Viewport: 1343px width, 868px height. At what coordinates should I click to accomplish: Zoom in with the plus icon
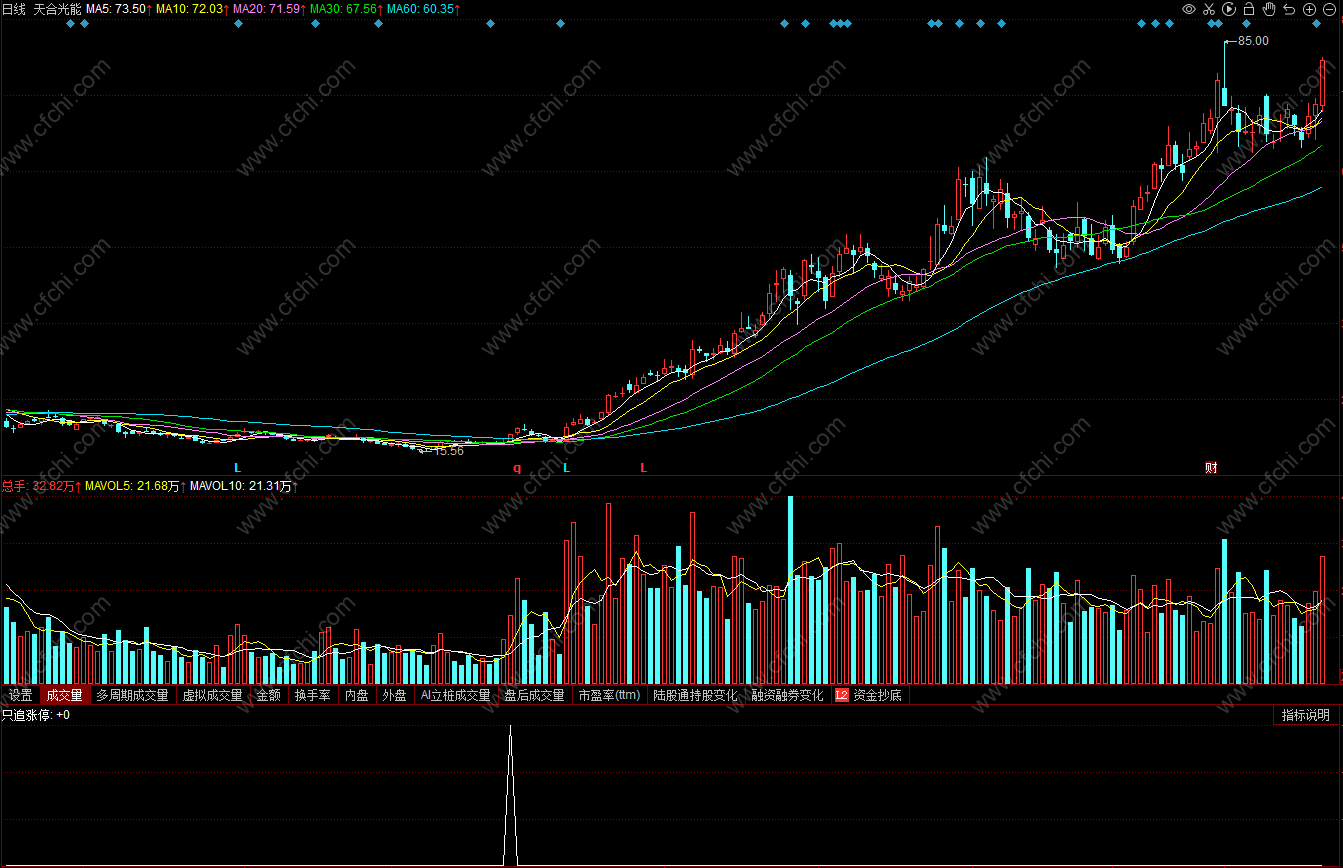click(1309, 9)
